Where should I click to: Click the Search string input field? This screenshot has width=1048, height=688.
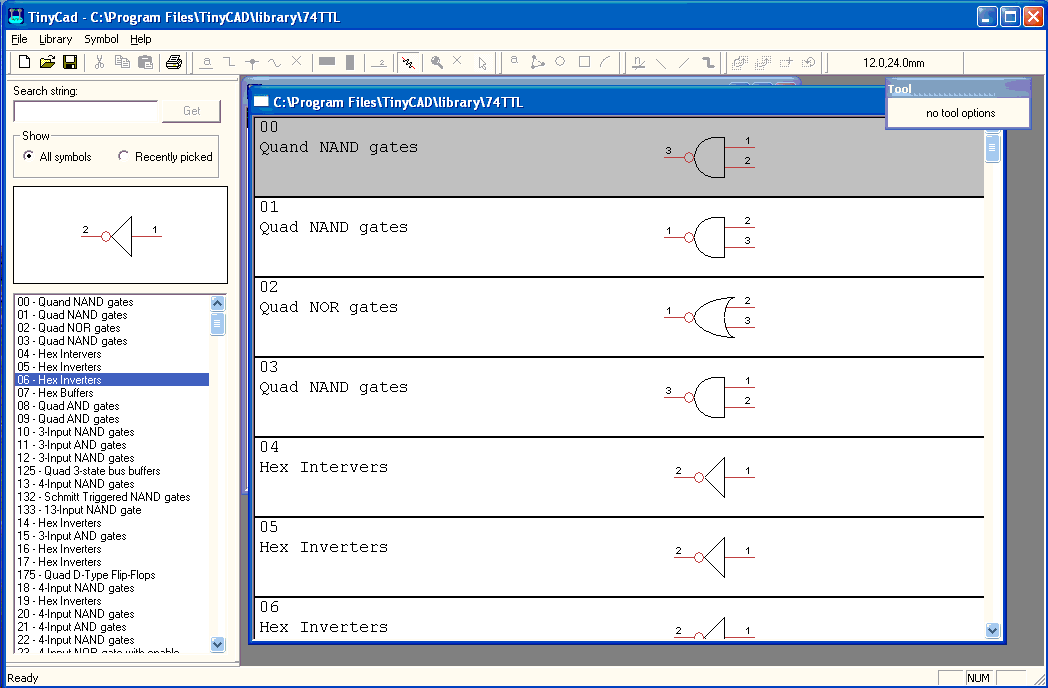point(85,111)
